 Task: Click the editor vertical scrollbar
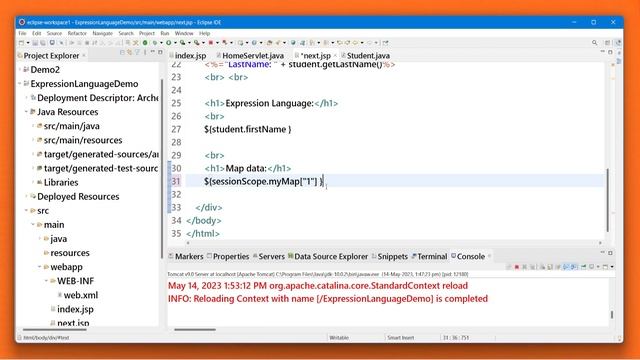click(607, 200)
